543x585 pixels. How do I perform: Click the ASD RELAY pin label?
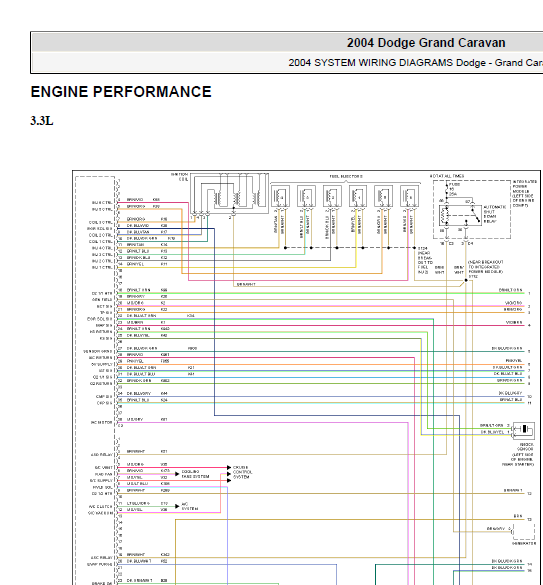[x=101, y=455]
